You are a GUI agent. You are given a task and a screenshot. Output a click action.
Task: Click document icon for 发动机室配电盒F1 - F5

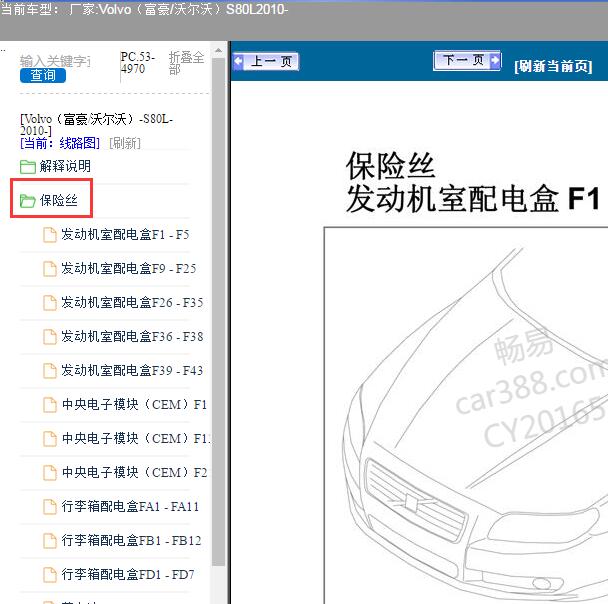(50, 235)
